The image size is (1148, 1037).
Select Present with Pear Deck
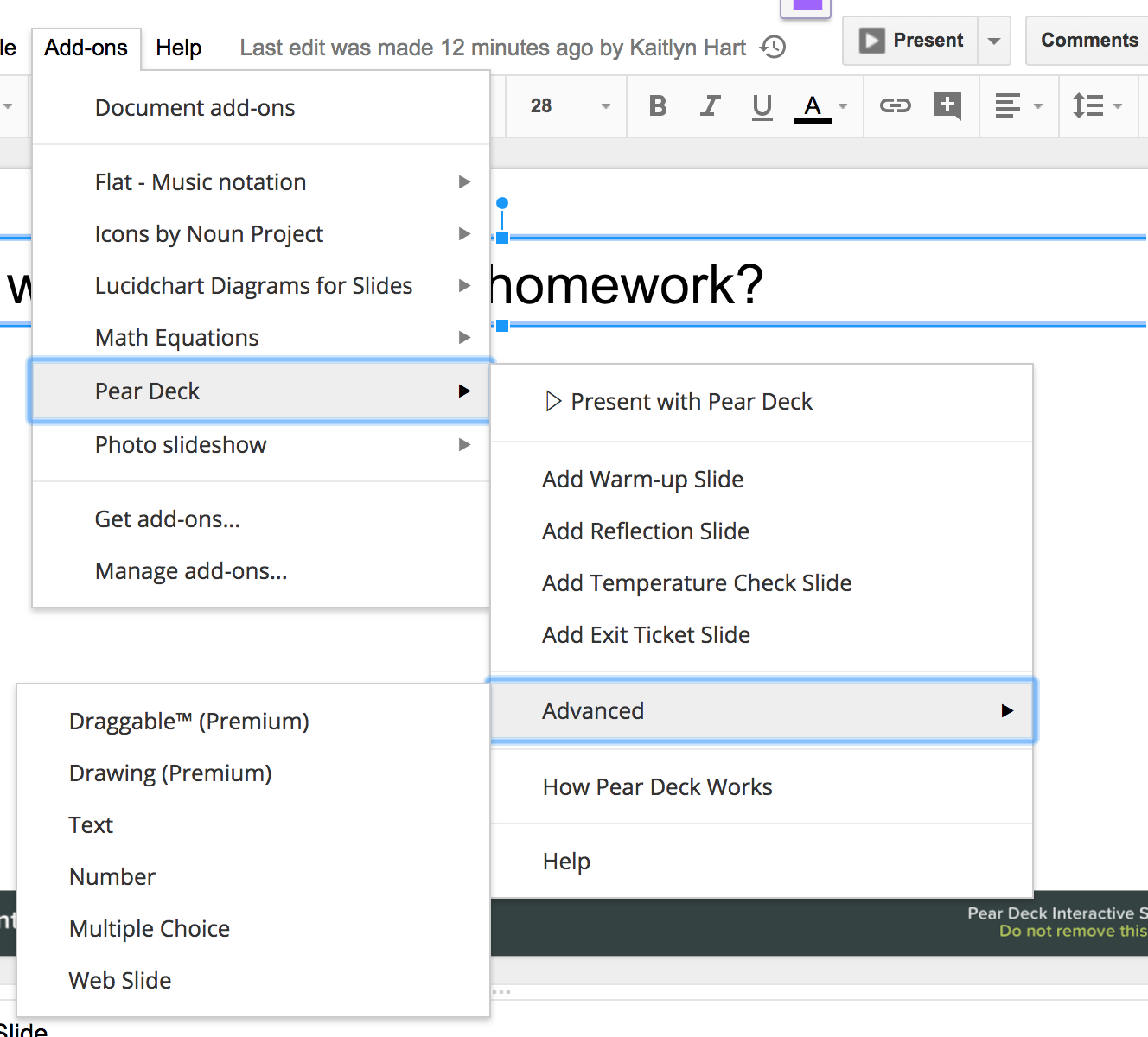[762, 402]
